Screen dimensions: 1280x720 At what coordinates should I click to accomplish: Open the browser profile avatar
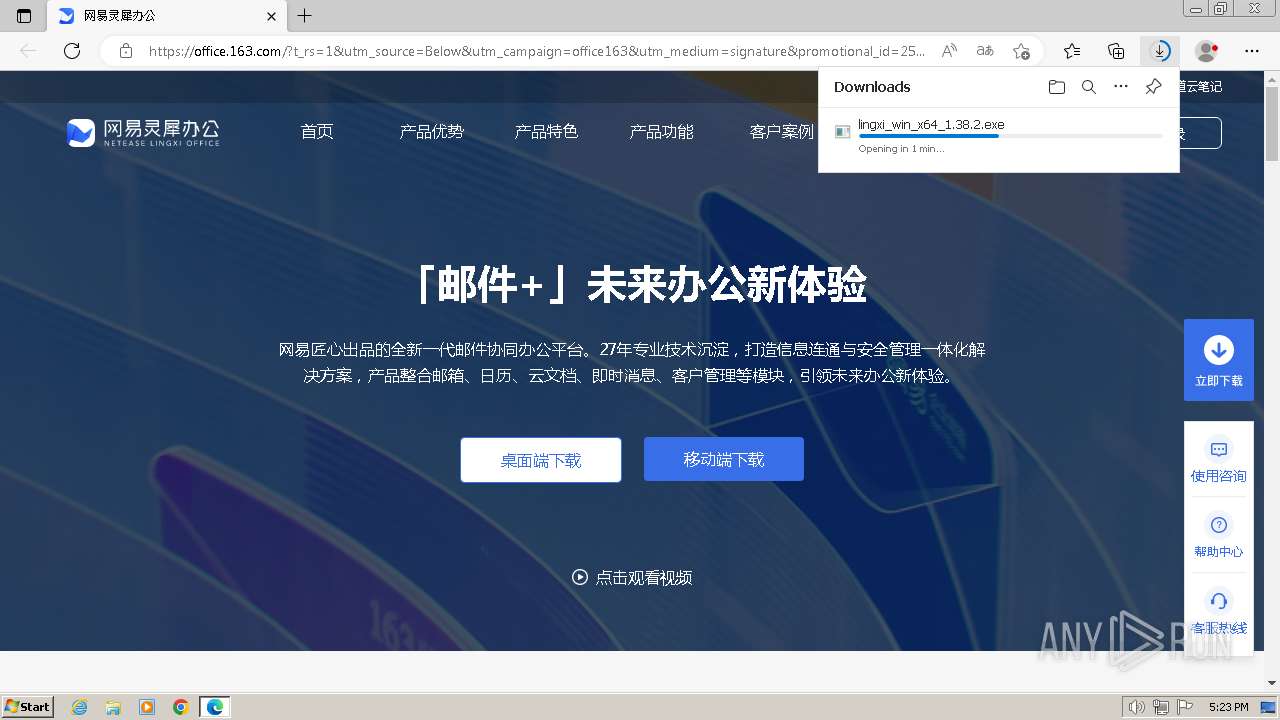point(1207,51)
